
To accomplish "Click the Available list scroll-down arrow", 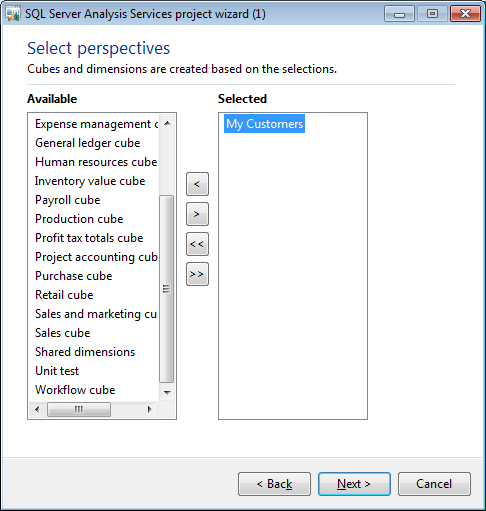I will pos(167,392).
